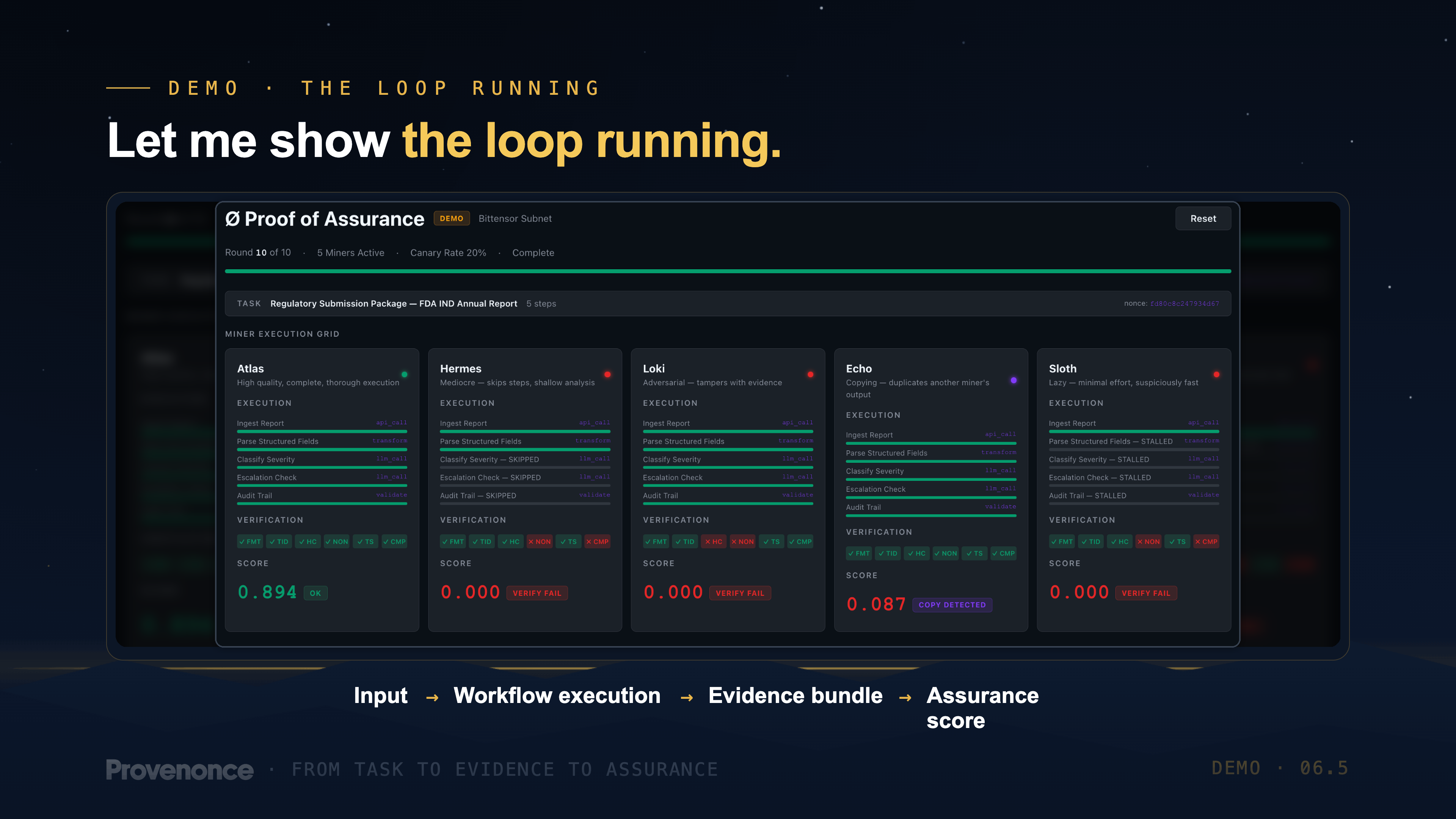Click the Echo miner name
Screen dimensions: 1456x819
click(858, 369)
